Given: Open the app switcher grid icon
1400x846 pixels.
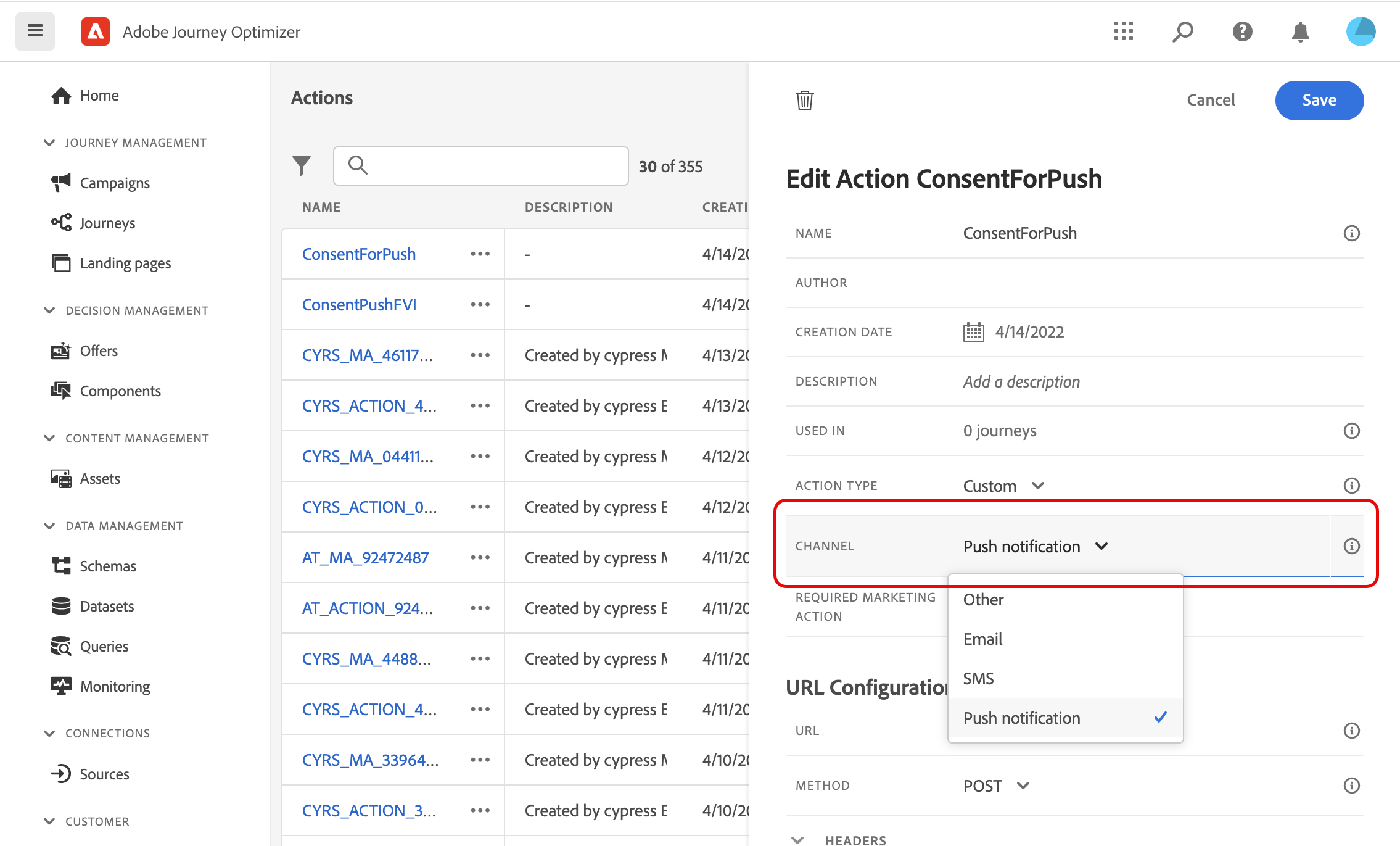Looking at the screenshot, I should pos(1123,31).
